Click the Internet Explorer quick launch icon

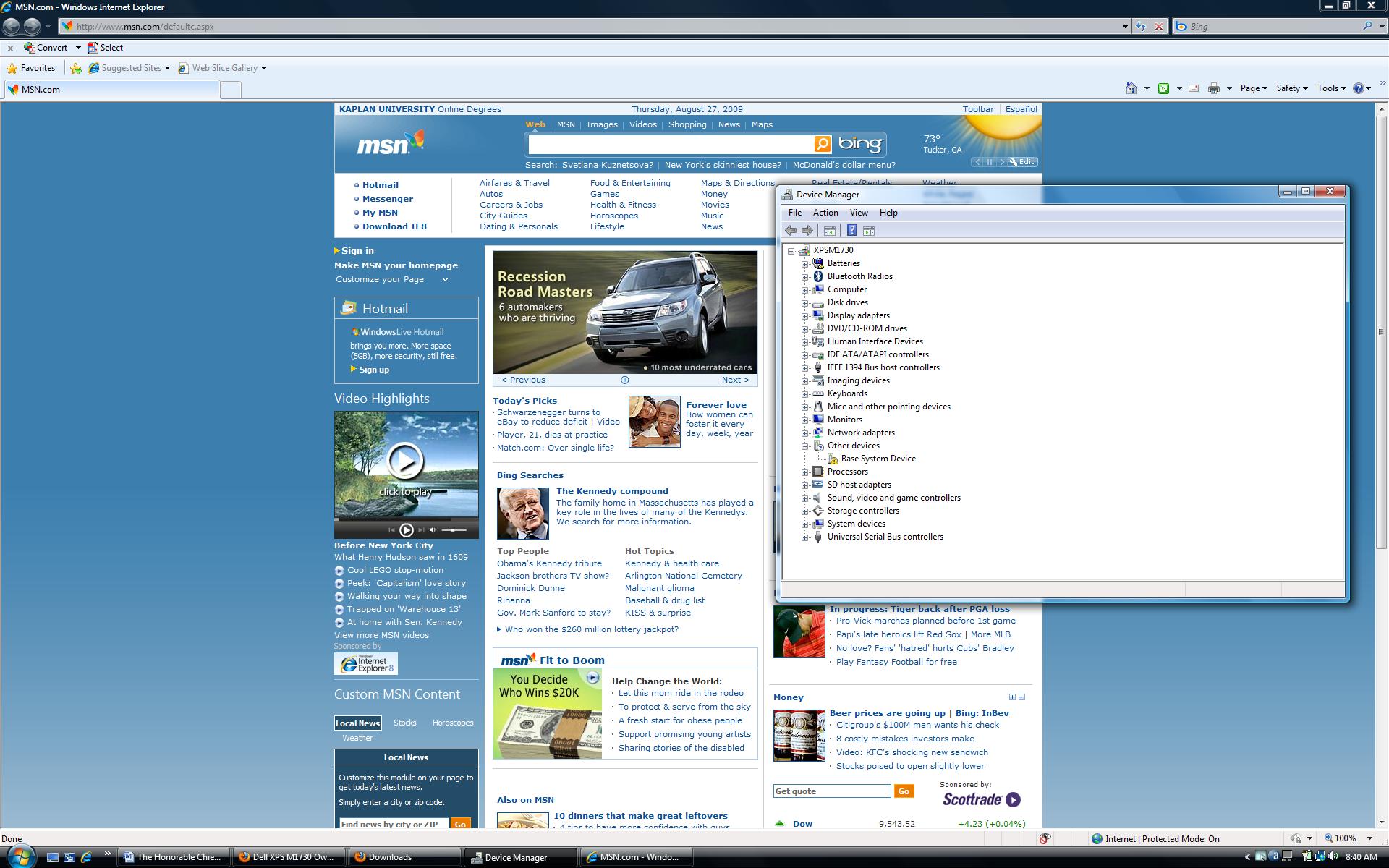tap(86, 857)
